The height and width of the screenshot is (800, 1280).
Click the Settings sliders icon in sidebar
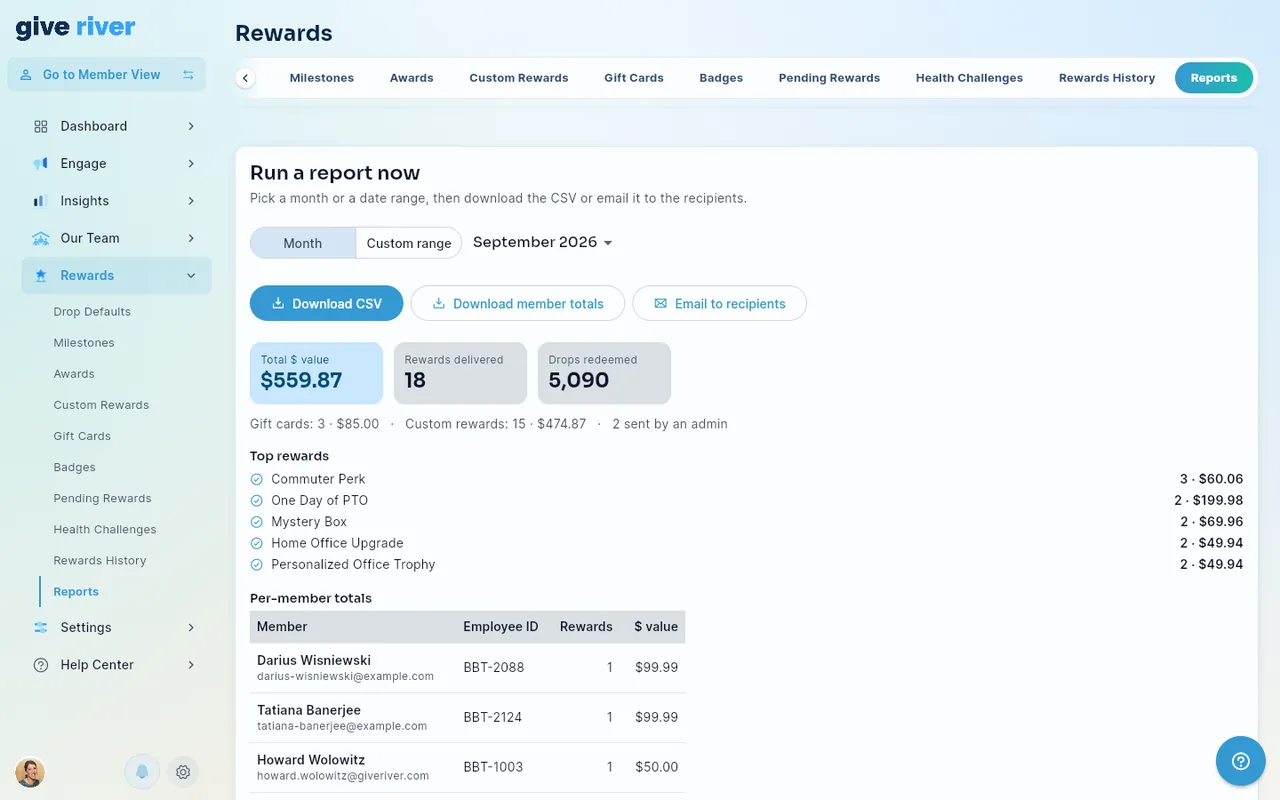pos(41,628)
